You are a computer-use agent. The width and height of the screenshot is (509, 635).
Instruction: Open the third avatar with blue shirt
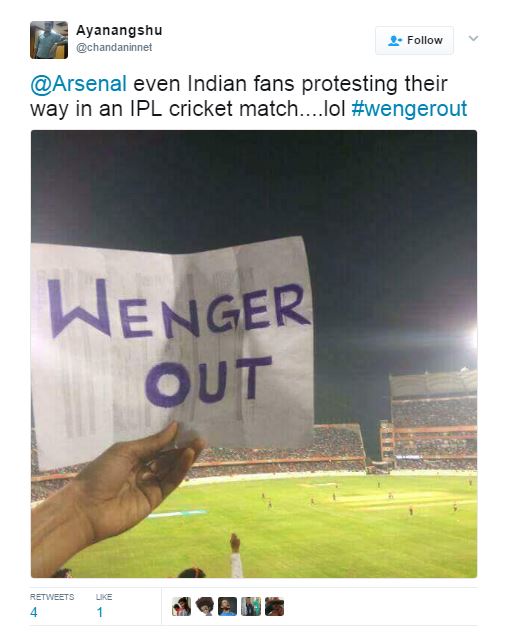coord(228,606)
